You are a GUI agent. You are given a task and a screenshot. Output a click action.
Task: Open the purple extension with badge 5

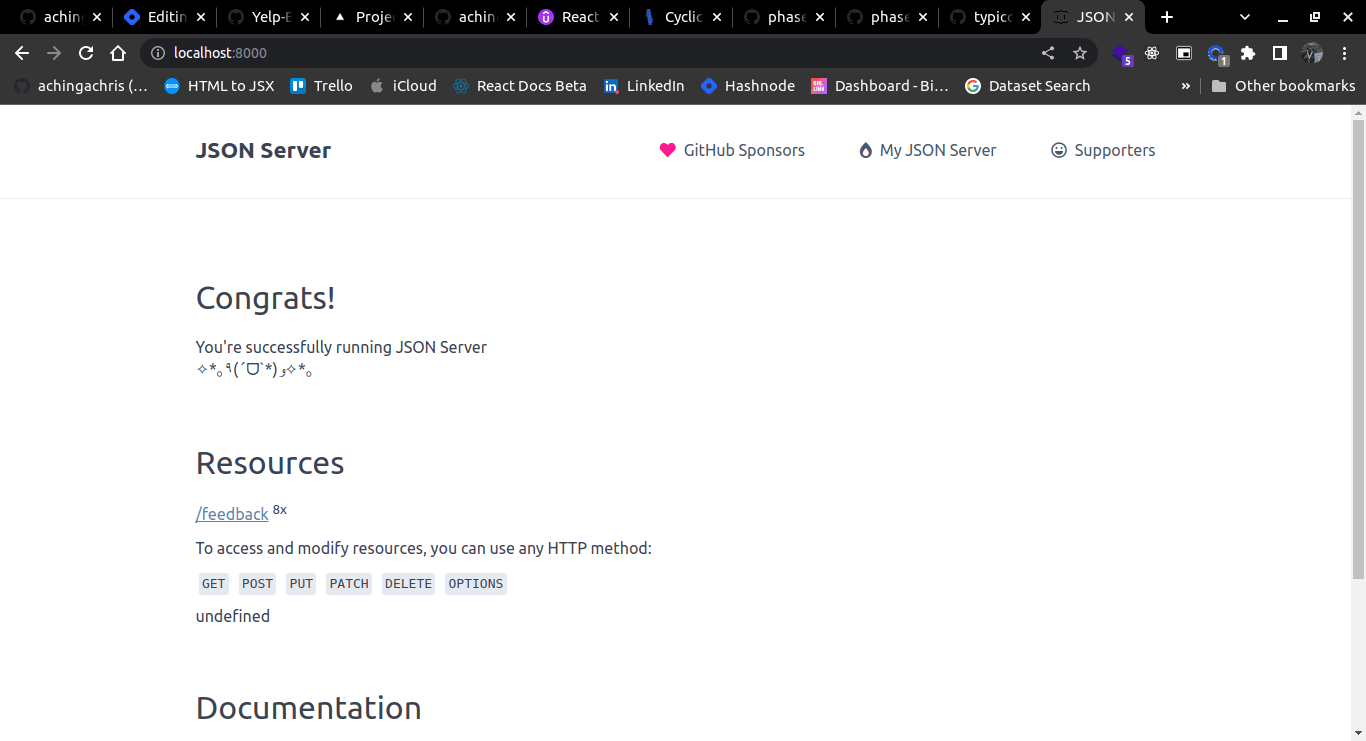(1122, 54)
